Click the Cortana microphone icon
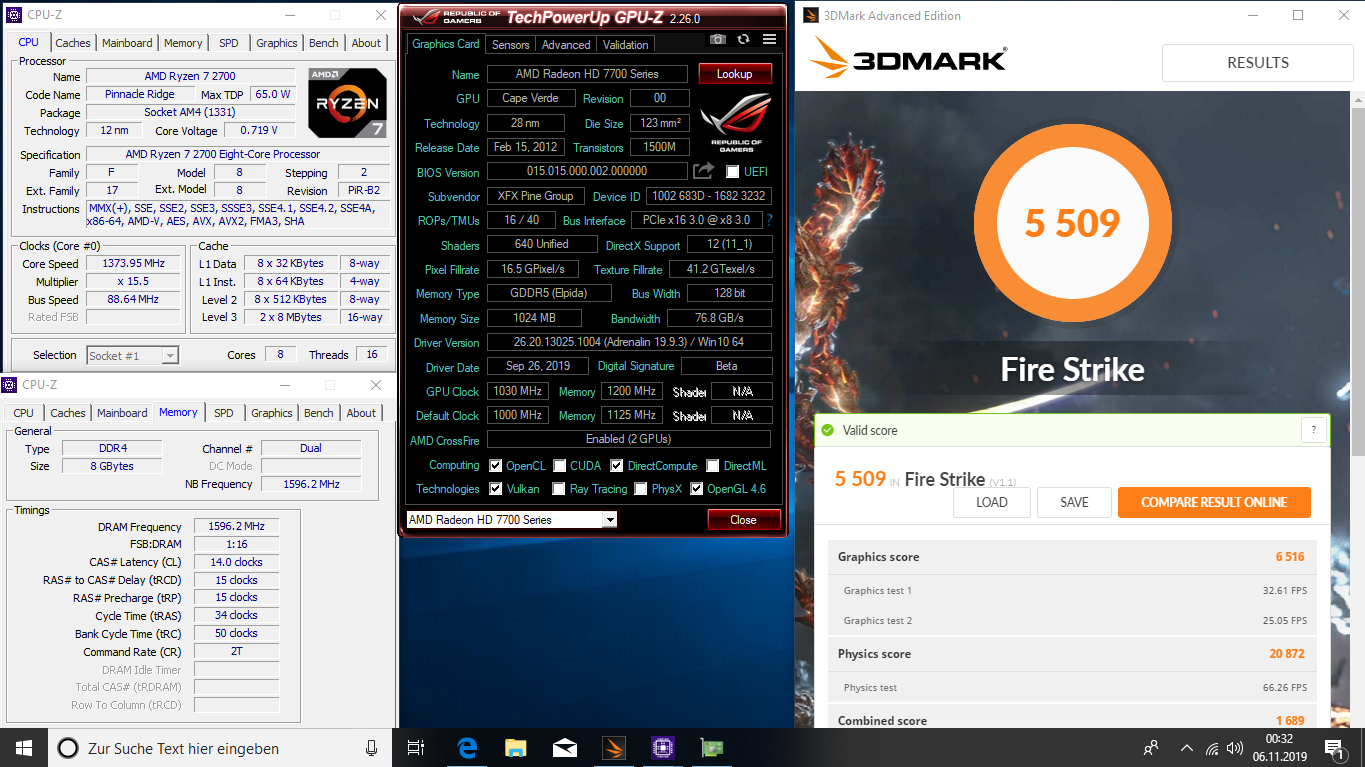Viewport: 1365px width, 767px height. pos(372,747)
